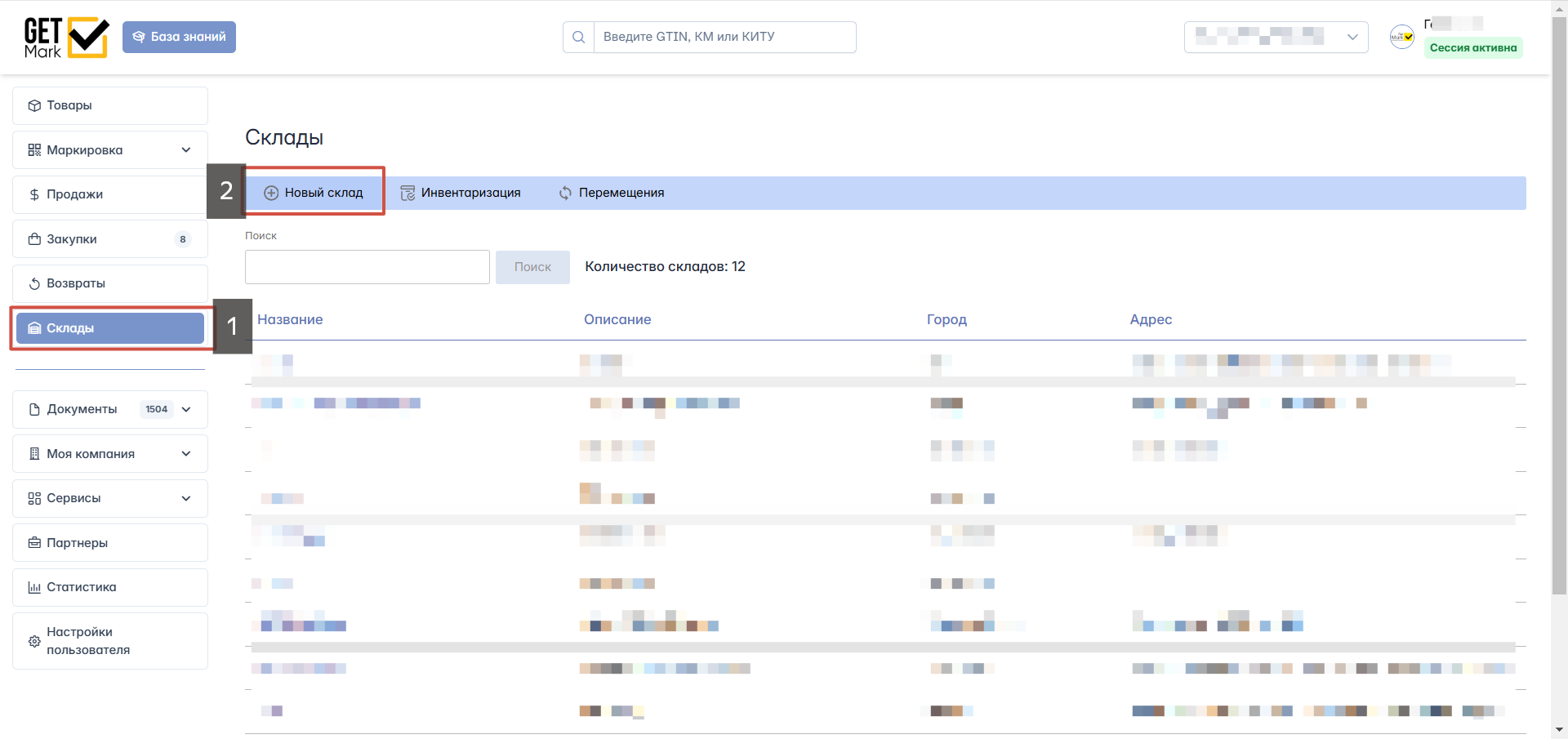Image resolution: width=1568 pixels, height=739 pixels.
Task: Click the GET Mark logo
Action: click(x=66, y=38)
